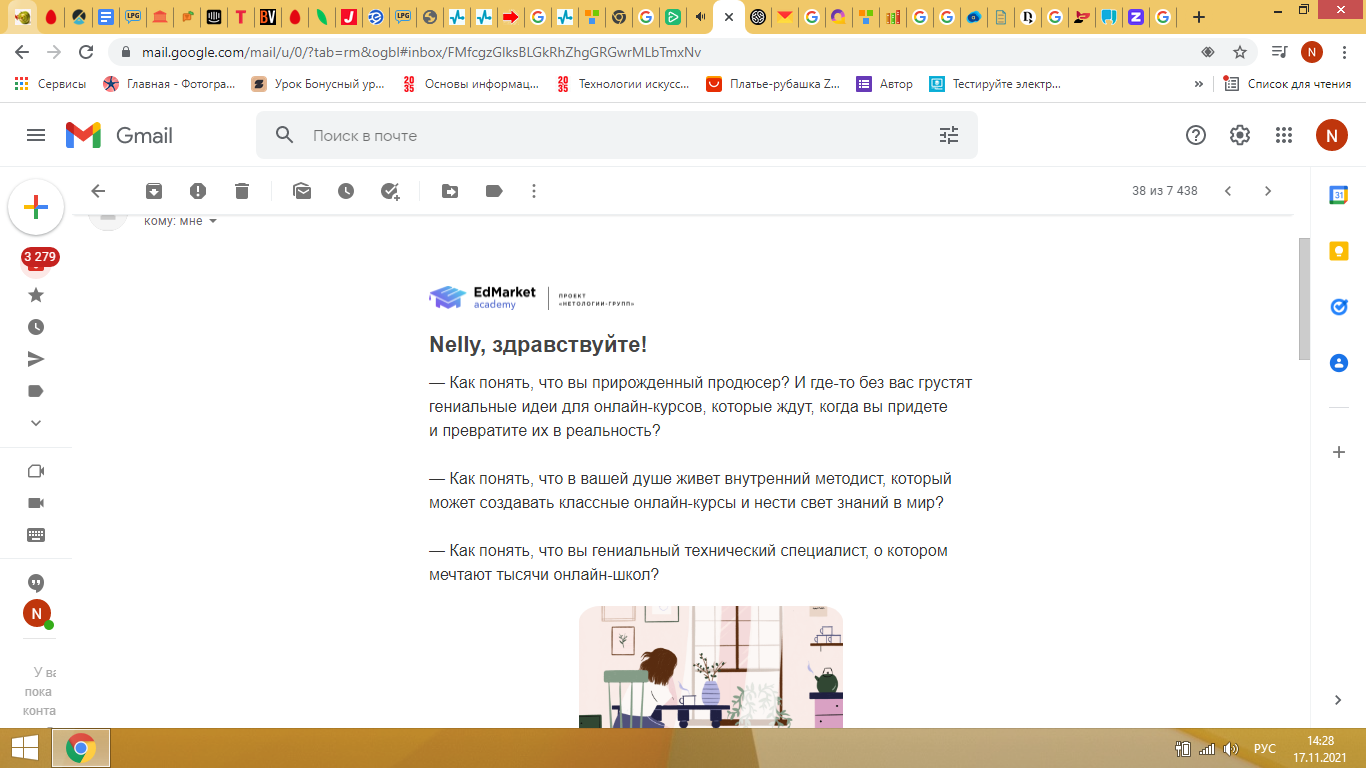Open the 'Сервисы' bookmarks bar item
The width and height of the screenshot is (1366, 768).
50,84
